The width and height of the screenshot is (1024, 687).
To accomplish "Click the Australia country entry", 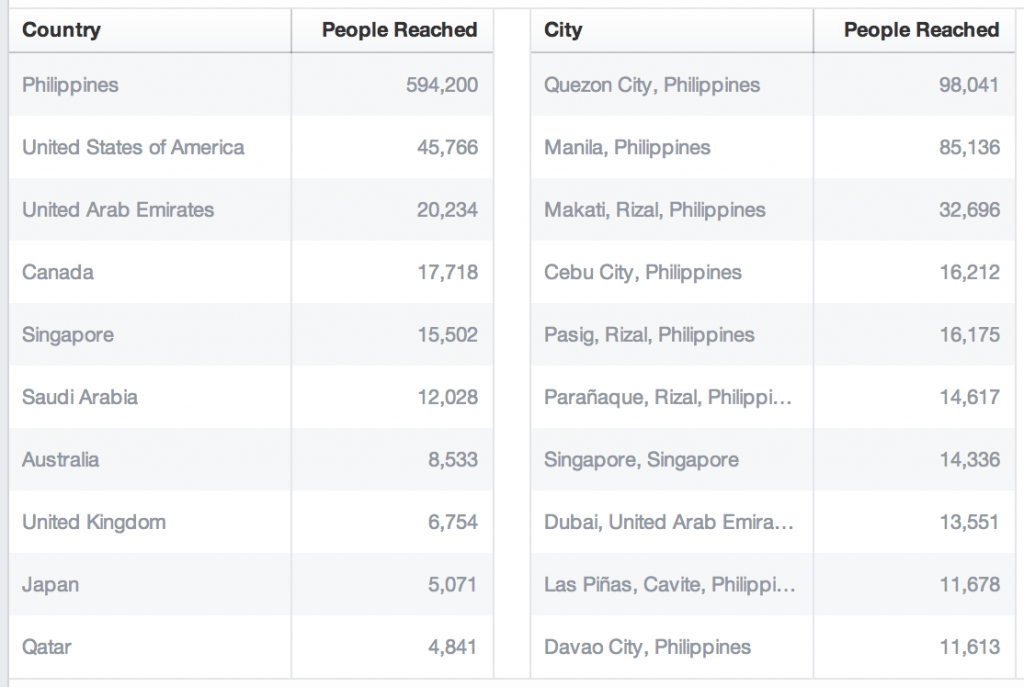I will 61,460.
